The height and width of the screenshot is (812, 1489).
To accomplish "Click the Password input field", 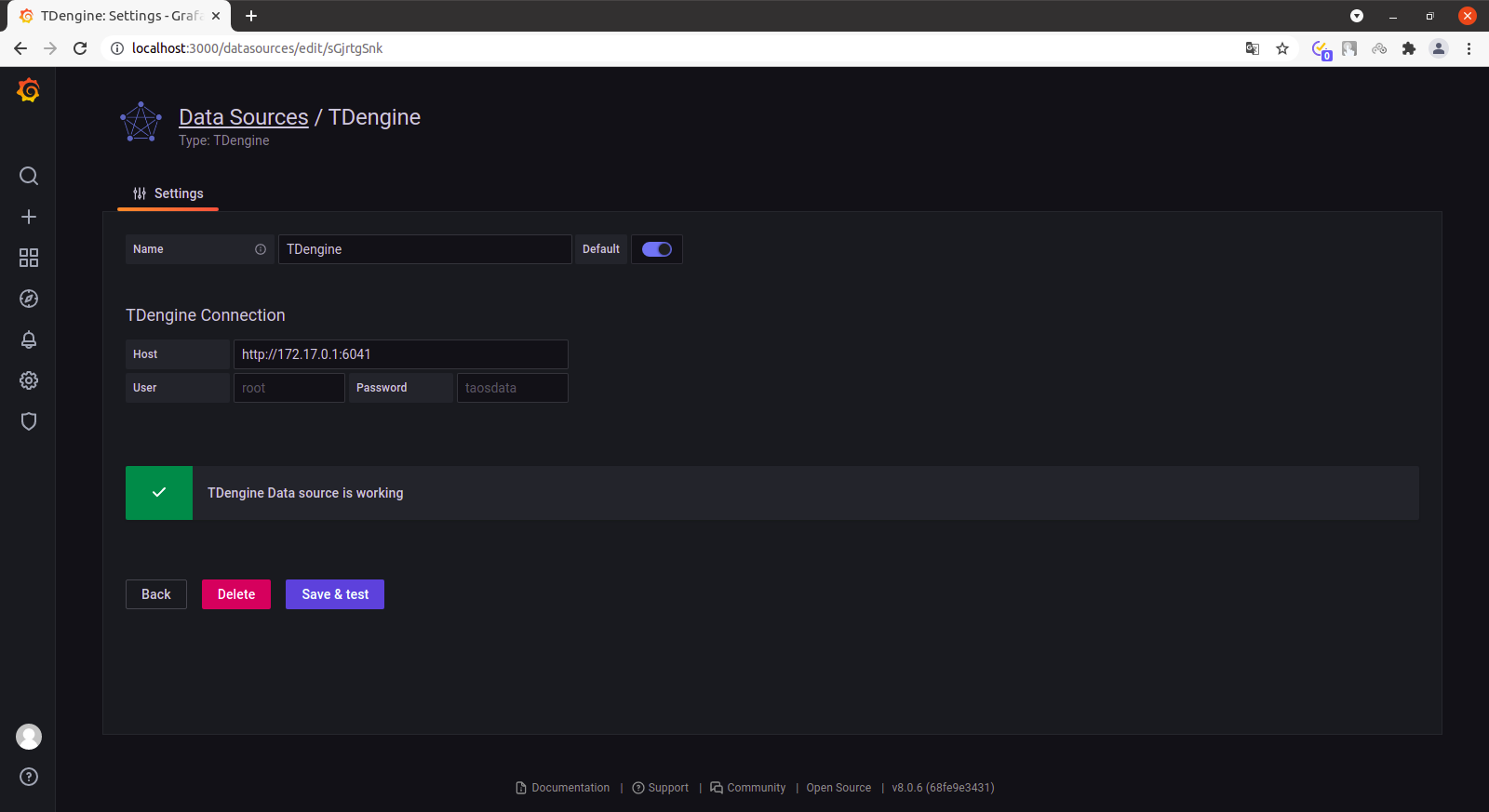I will pos(512,388).
